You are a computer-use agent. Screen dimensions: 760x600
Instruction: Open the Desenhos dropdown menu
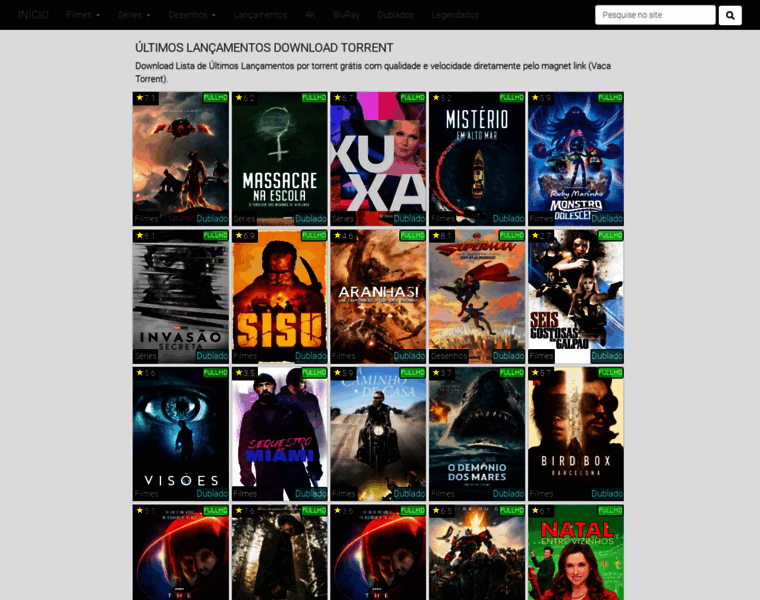[192, 15]
